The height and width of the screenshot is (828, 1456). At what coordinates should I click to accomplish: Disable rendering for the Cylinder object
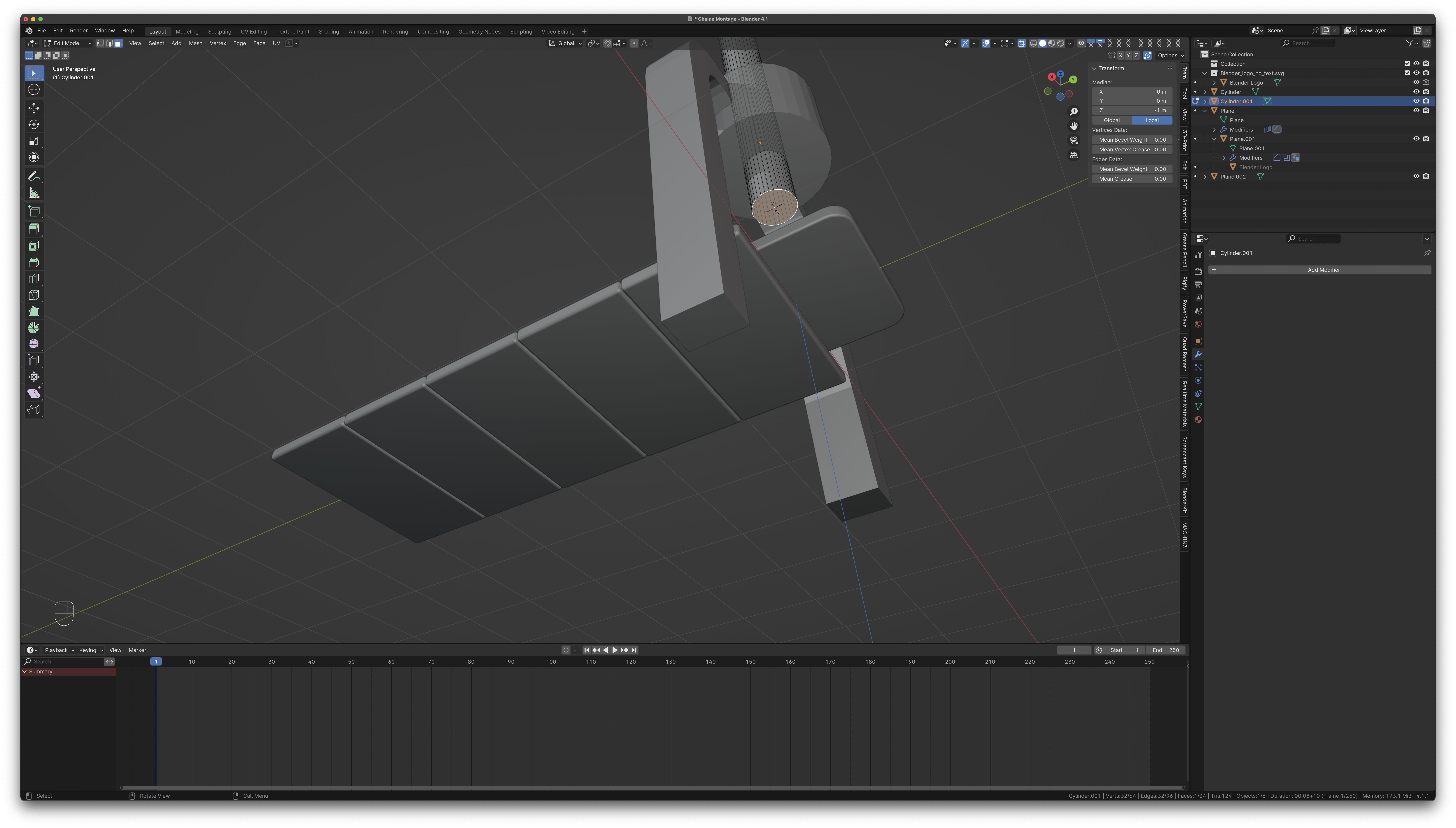tap(1426, 92)
